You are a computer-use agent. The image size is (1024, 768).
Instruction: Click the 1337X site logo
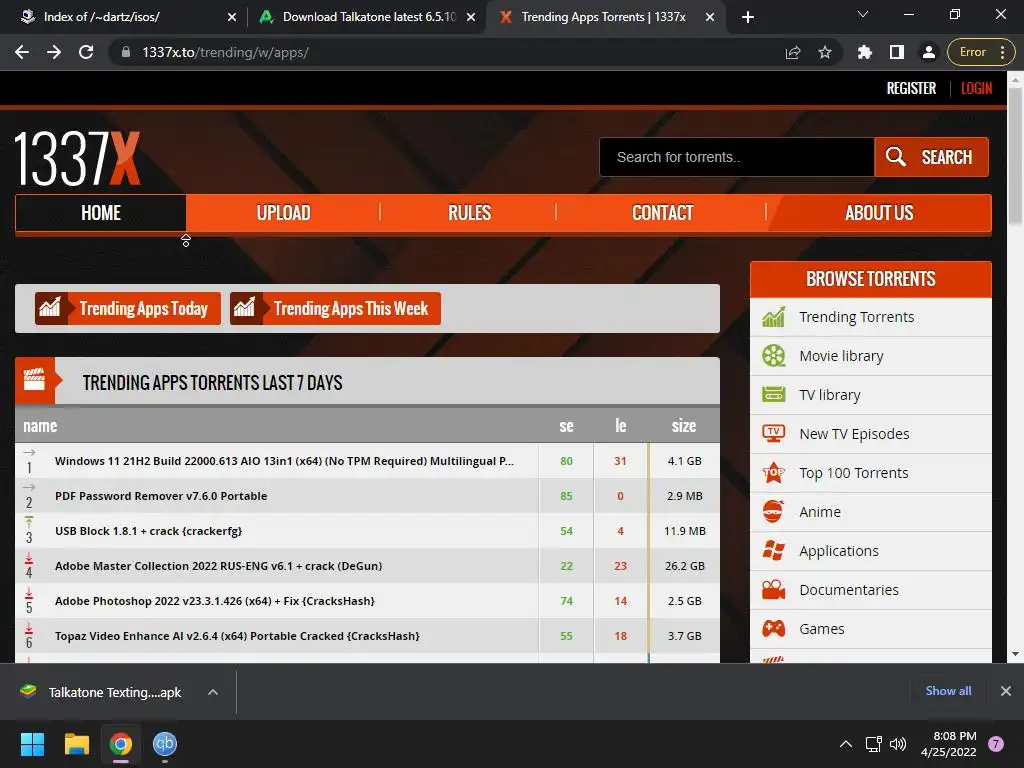tap(77, 159)
